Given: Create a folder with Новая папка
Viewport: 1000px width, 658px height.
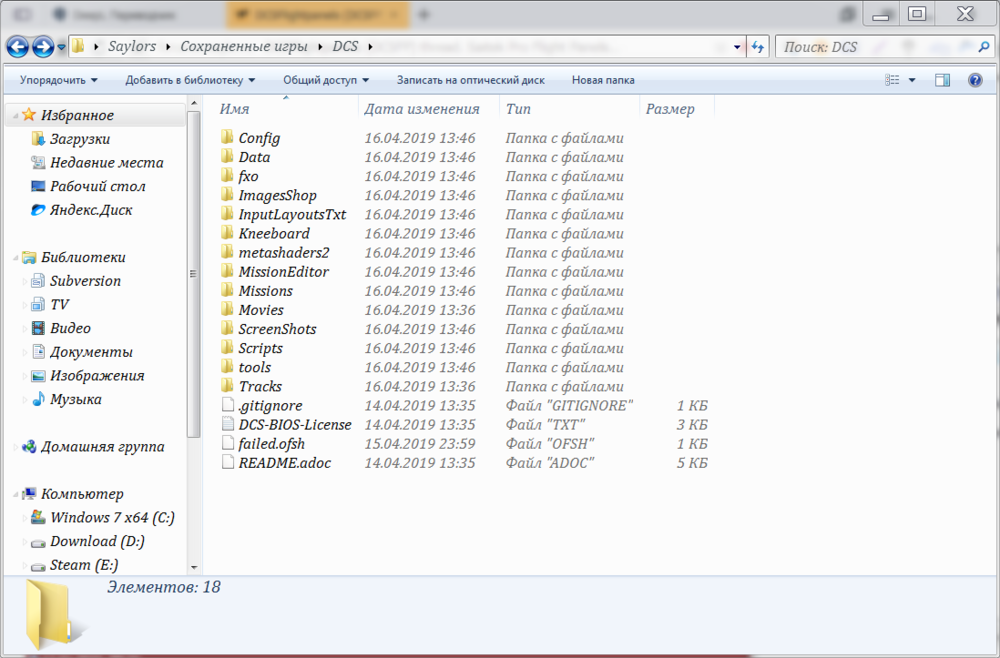Looking at the screenshot, I should 603,80.
